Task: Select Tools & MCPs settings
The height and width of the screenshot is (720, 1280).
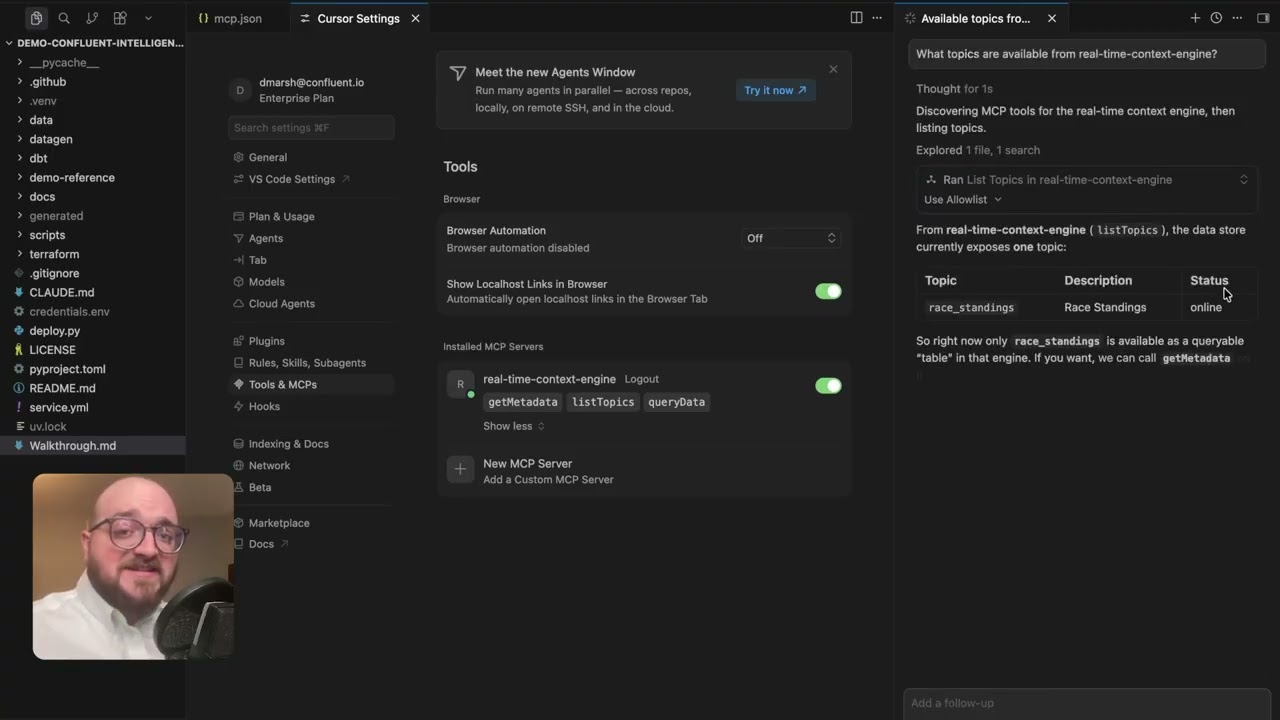Action: (311, 384)
